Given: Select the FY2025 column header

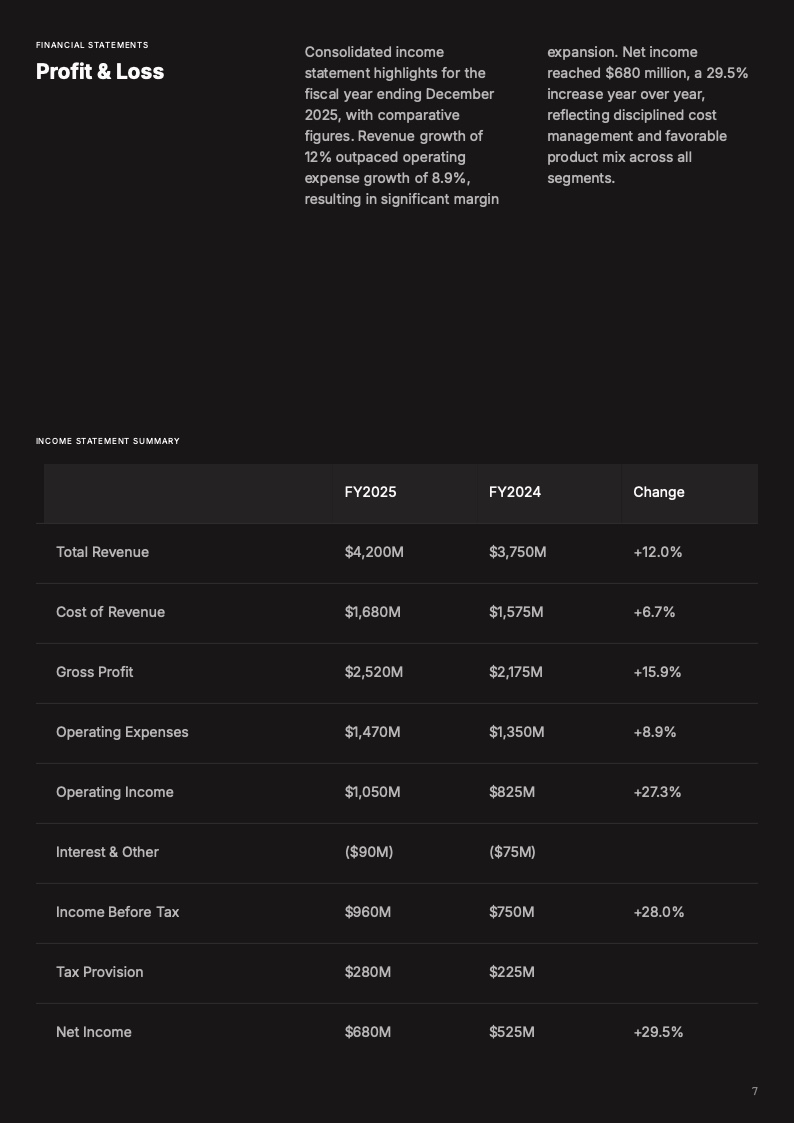Looking at the screenshot, I should coord(370,492).
